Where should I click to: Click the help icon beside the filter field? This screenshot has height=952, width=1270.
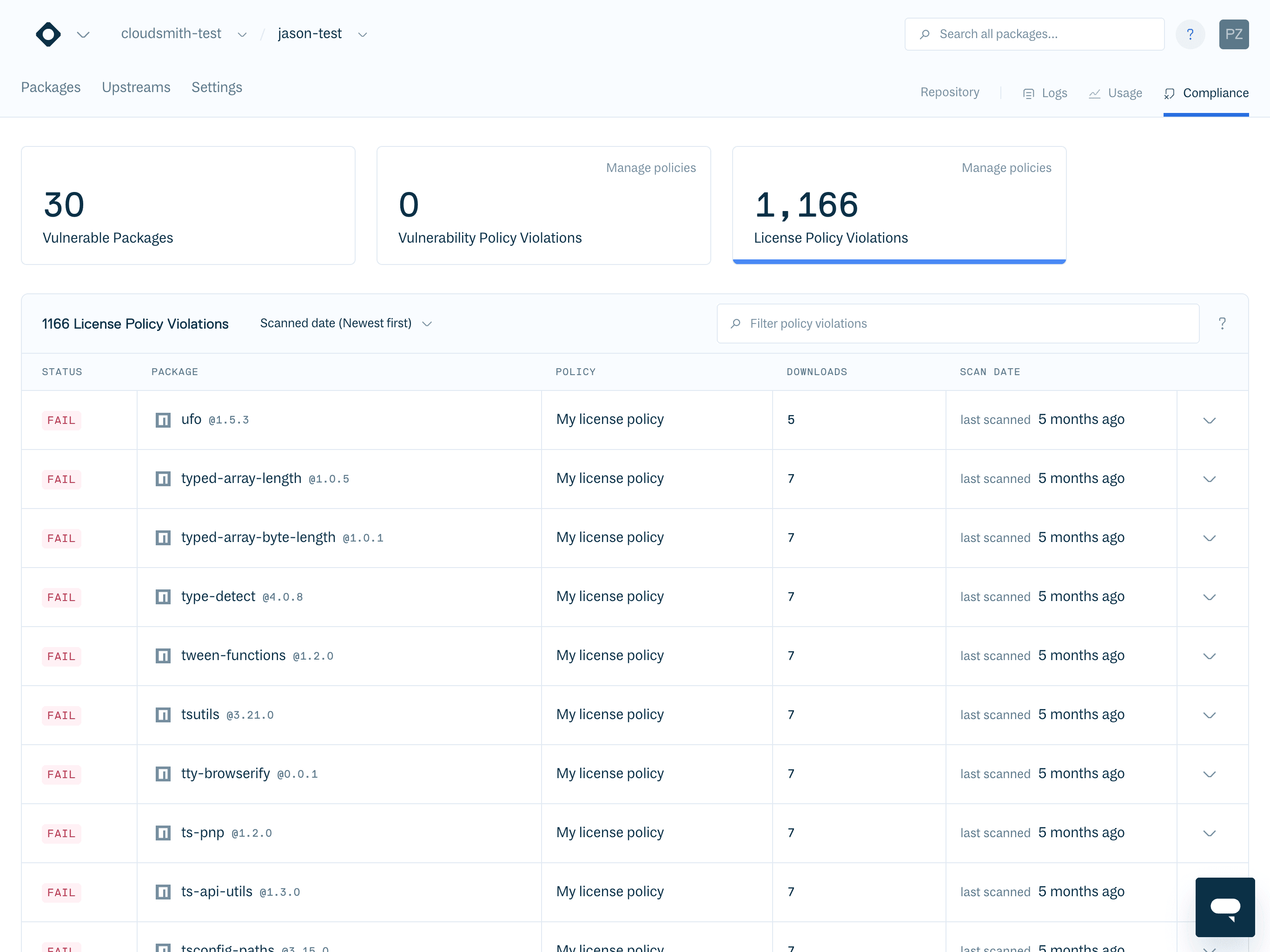(1222, 323)
